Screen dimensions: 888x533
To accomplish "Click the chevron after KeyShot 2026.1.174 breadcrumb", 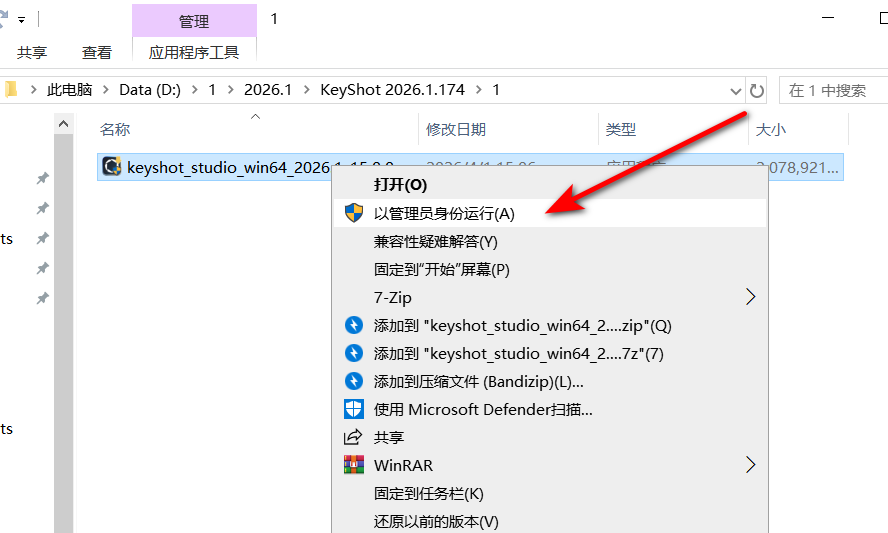I will 479,89.
